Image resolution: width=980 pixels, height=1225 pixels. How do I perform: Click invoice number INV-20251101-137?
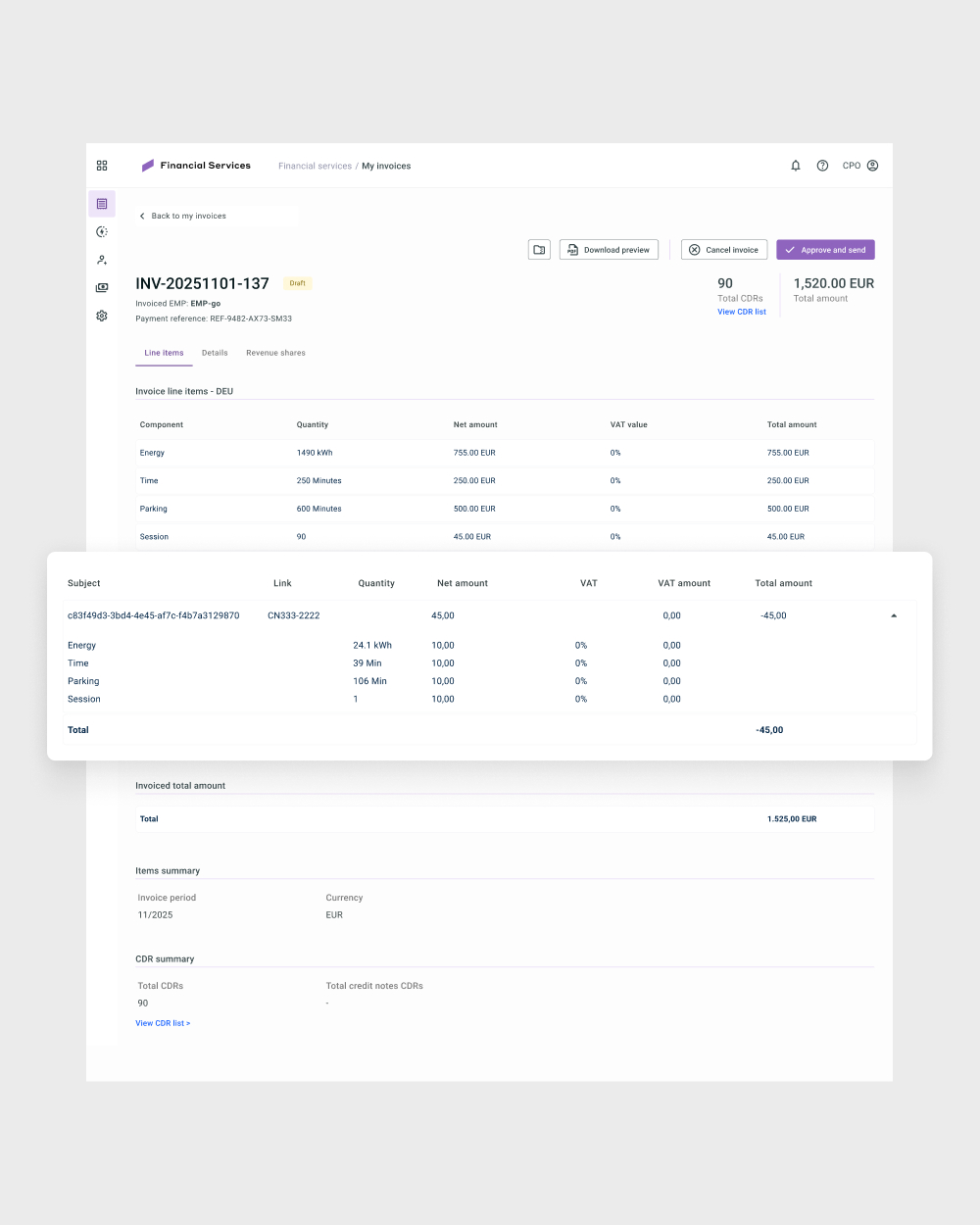(202, 283)
